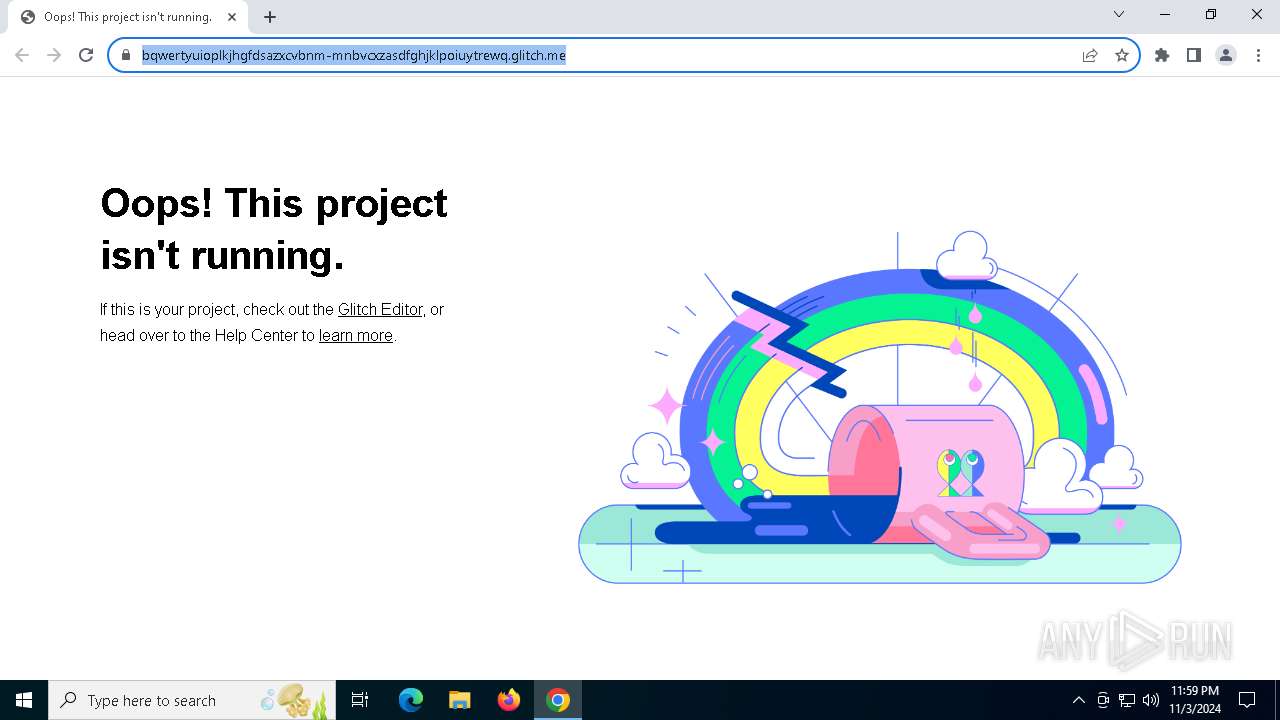Expand the tab search chevron
This screenshot has height=720, width=1280.
(x=1119, y=14)
